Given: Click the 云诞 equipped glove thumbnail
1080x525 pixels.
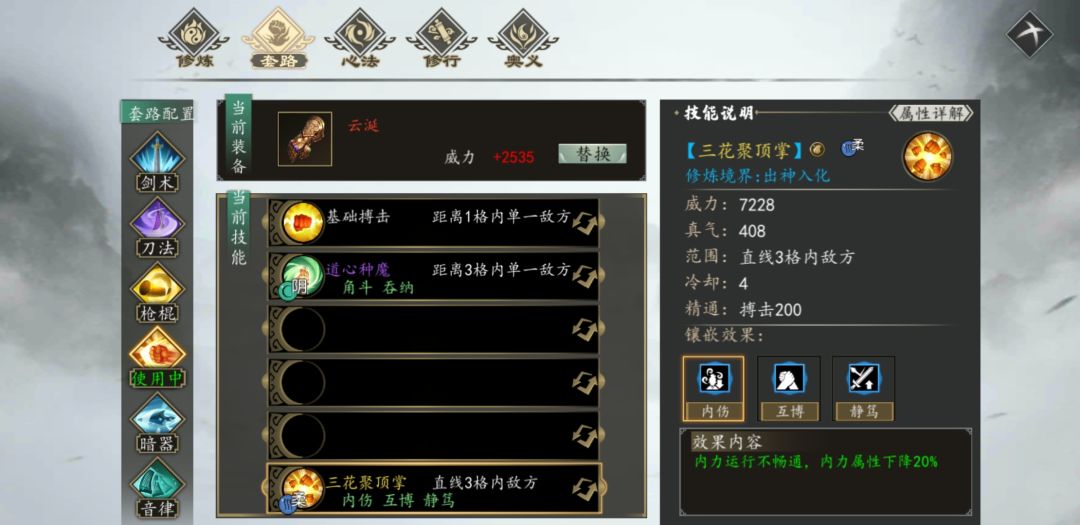Looking at the screenshot, I should point(304,139).
